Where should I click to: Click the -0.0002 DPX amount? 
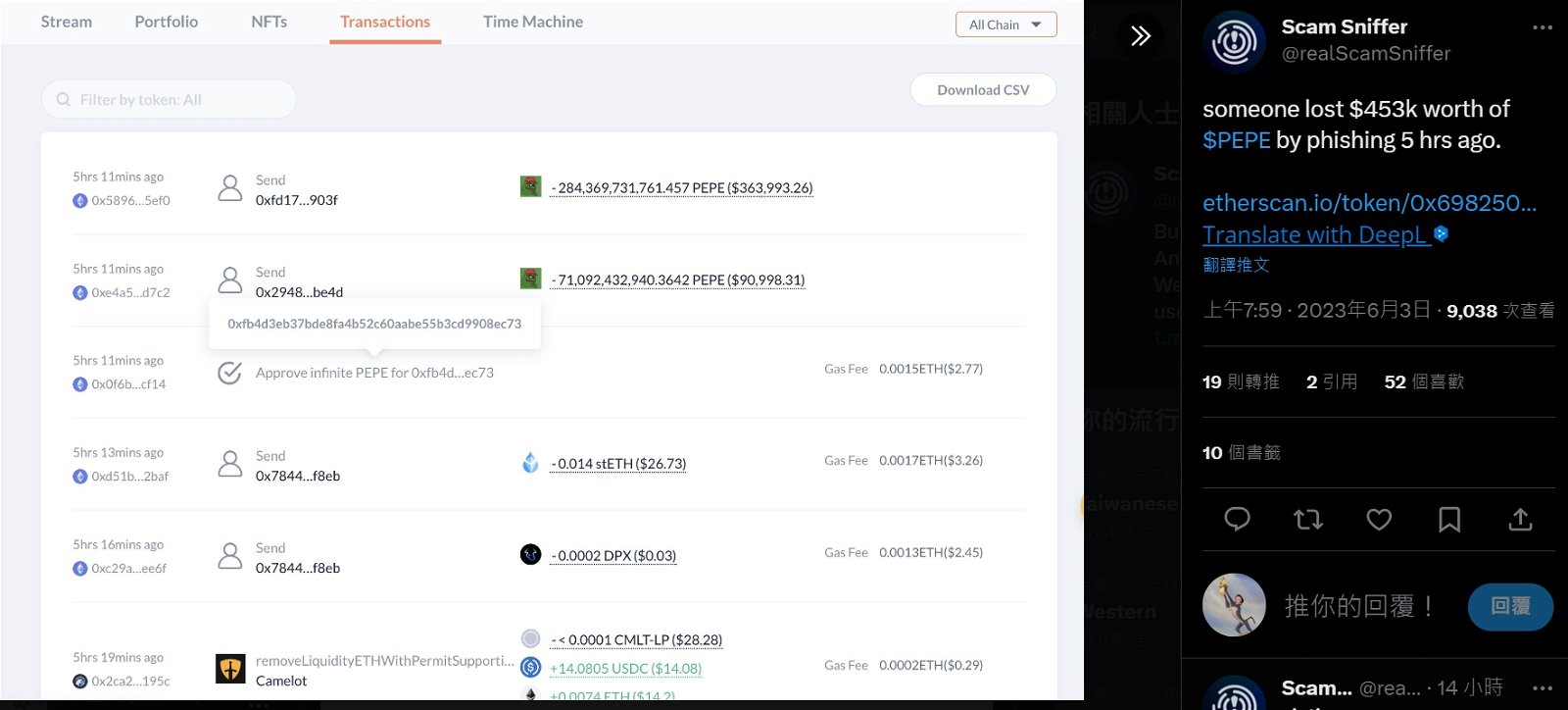tap(612, 556)
